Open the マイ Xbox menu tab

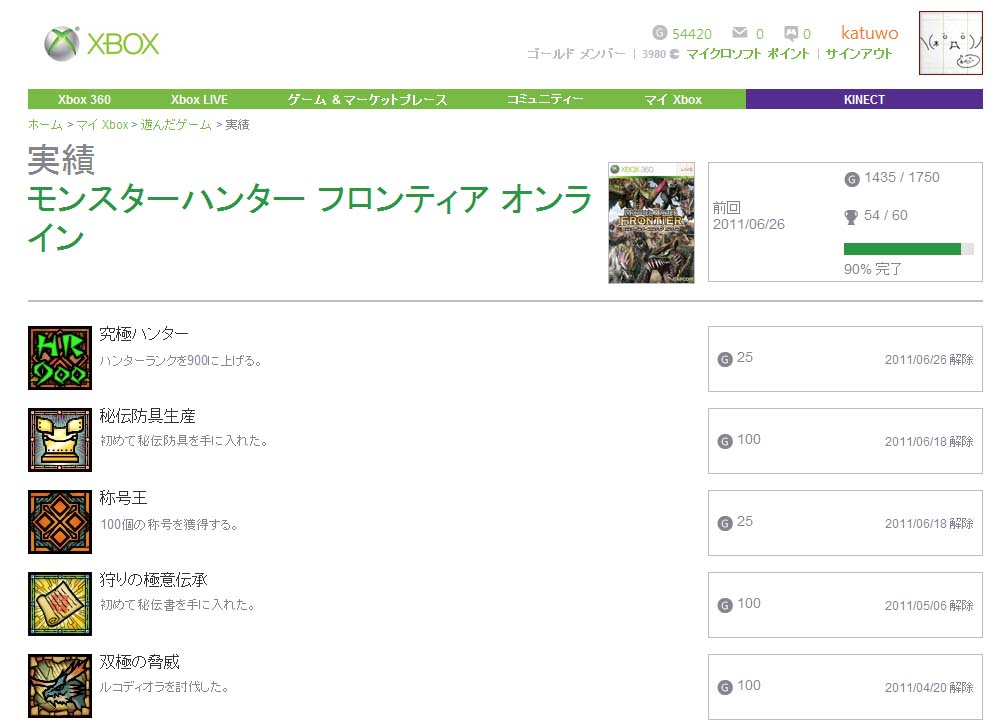(673, 100)
